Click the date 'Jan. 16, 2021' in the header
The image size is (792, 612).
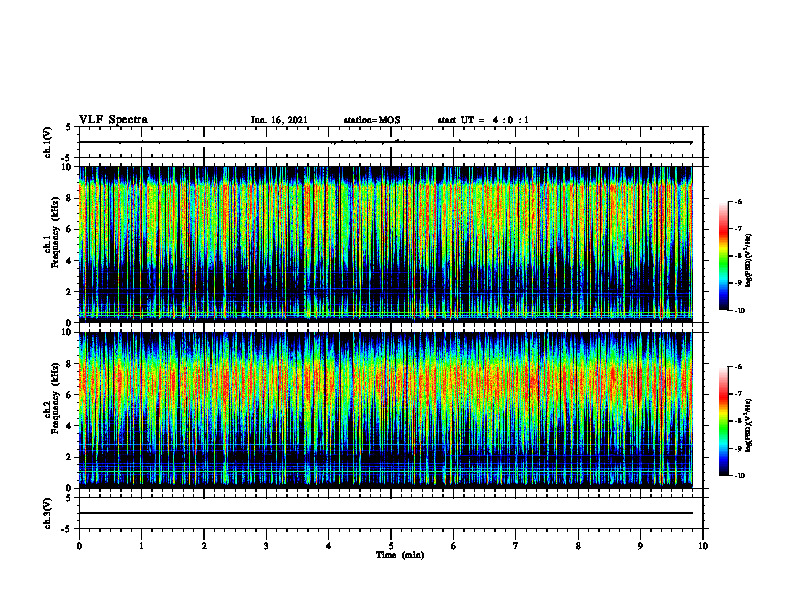coord(279,120)
